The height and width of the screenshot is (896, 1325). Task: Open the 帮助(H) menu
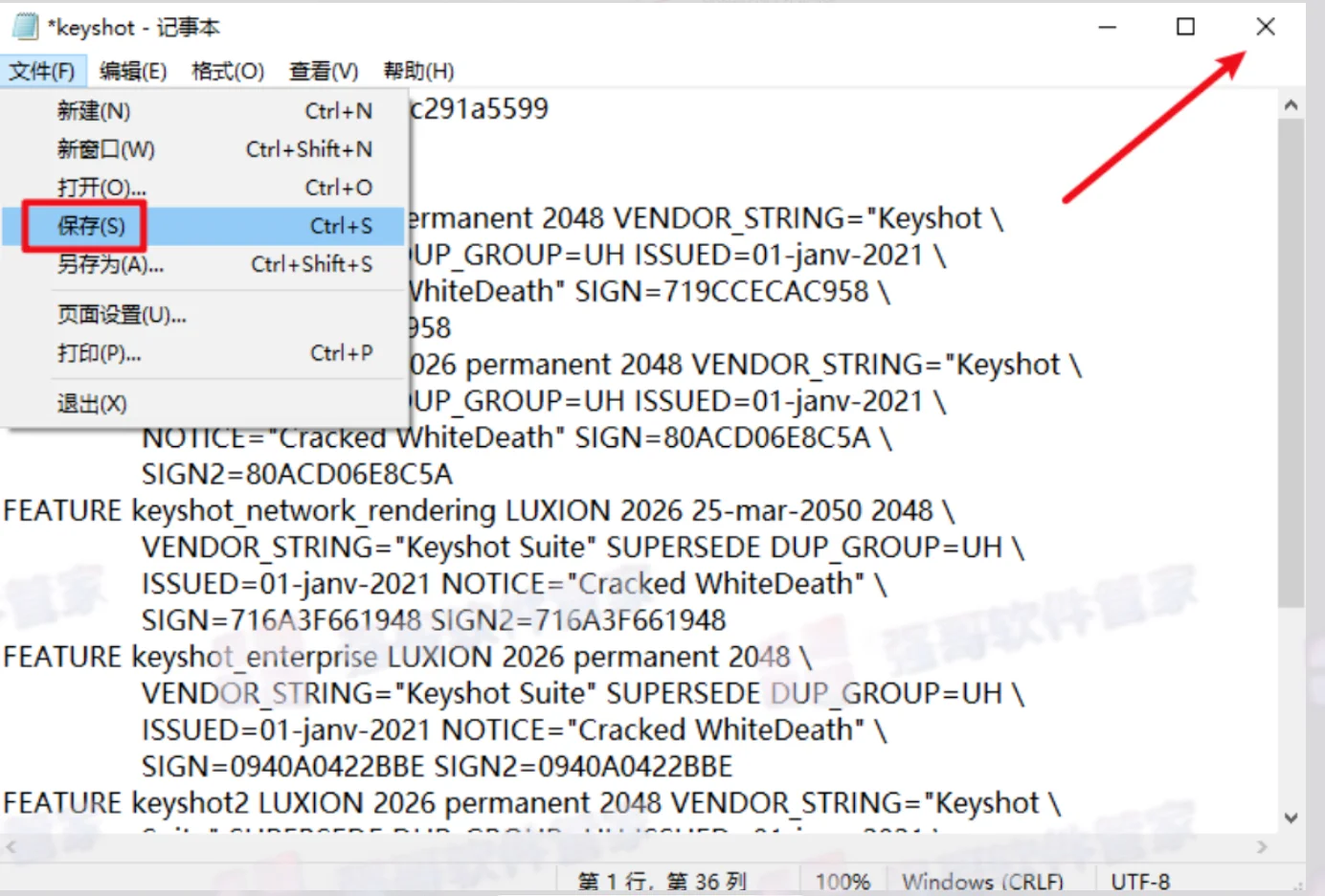pos(418,71)
